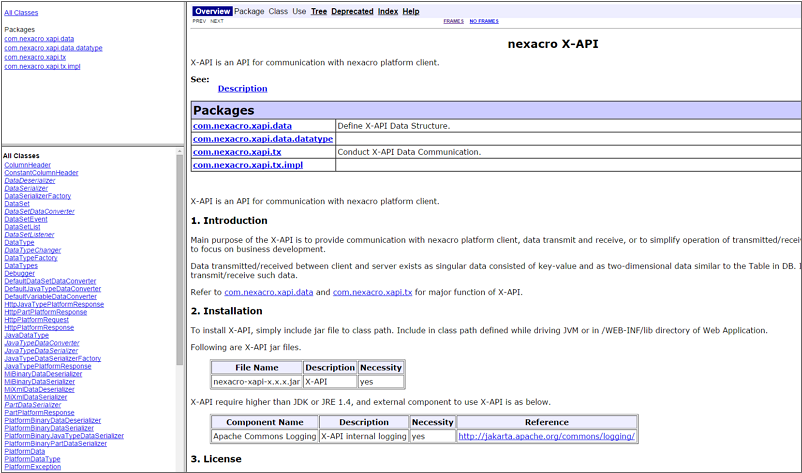This screenshot has width=802, height=473.
Task: Open the PartPlatformResponse class
Action: (x=39, y=413)
